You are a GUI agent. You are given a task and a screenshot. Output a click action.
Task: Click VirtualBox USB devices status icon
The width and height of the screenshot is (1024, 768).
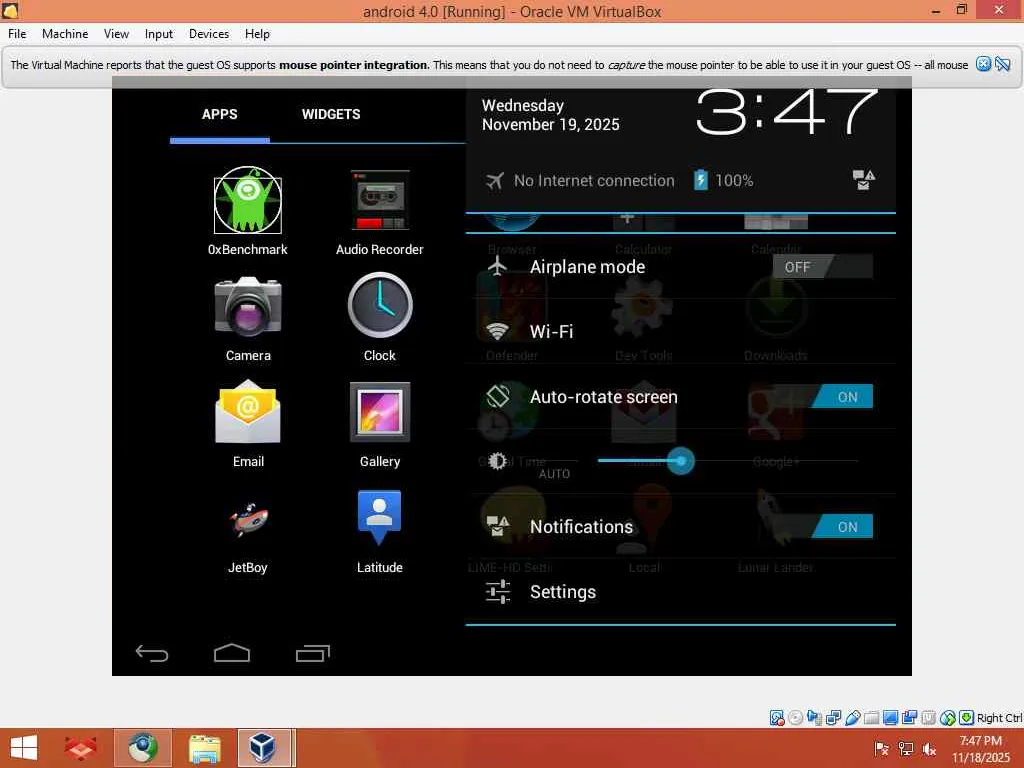[852, 718]
